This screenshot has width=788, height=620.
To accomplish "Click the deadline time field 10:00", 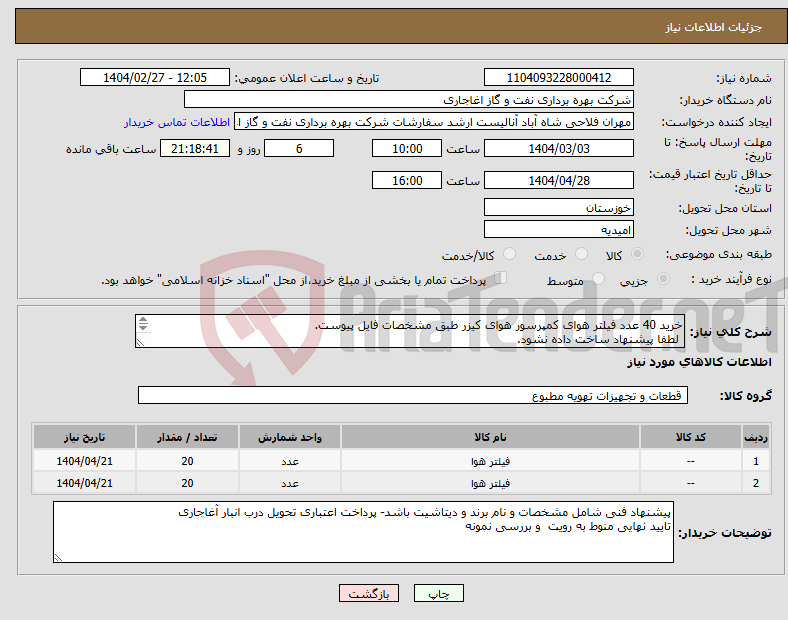I will tap(407, 148).
